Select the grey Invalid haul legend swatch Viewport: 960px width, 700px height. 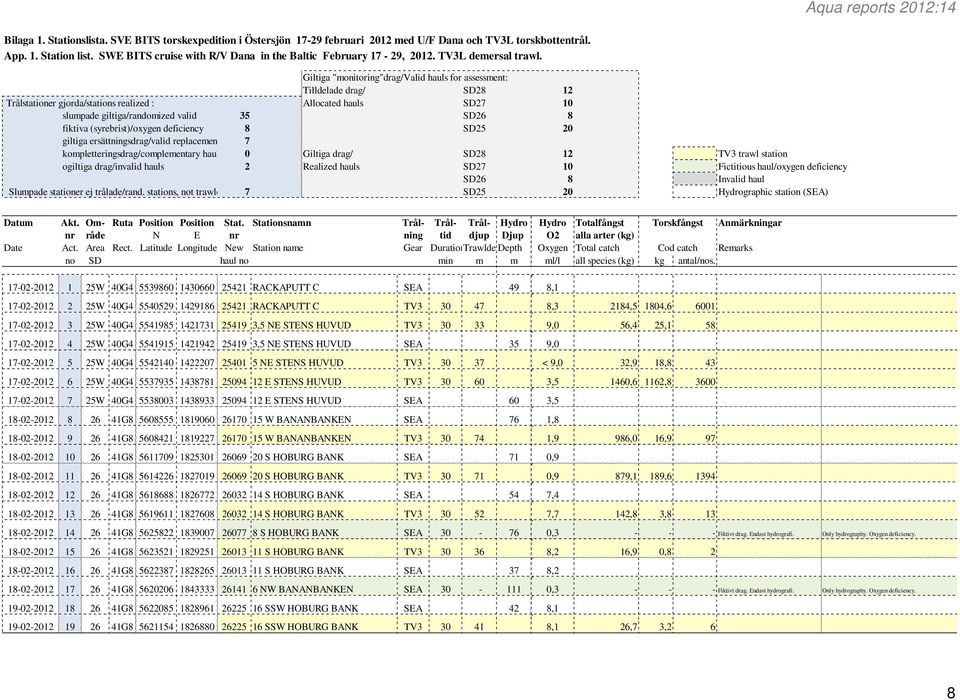tap(694, 179)
